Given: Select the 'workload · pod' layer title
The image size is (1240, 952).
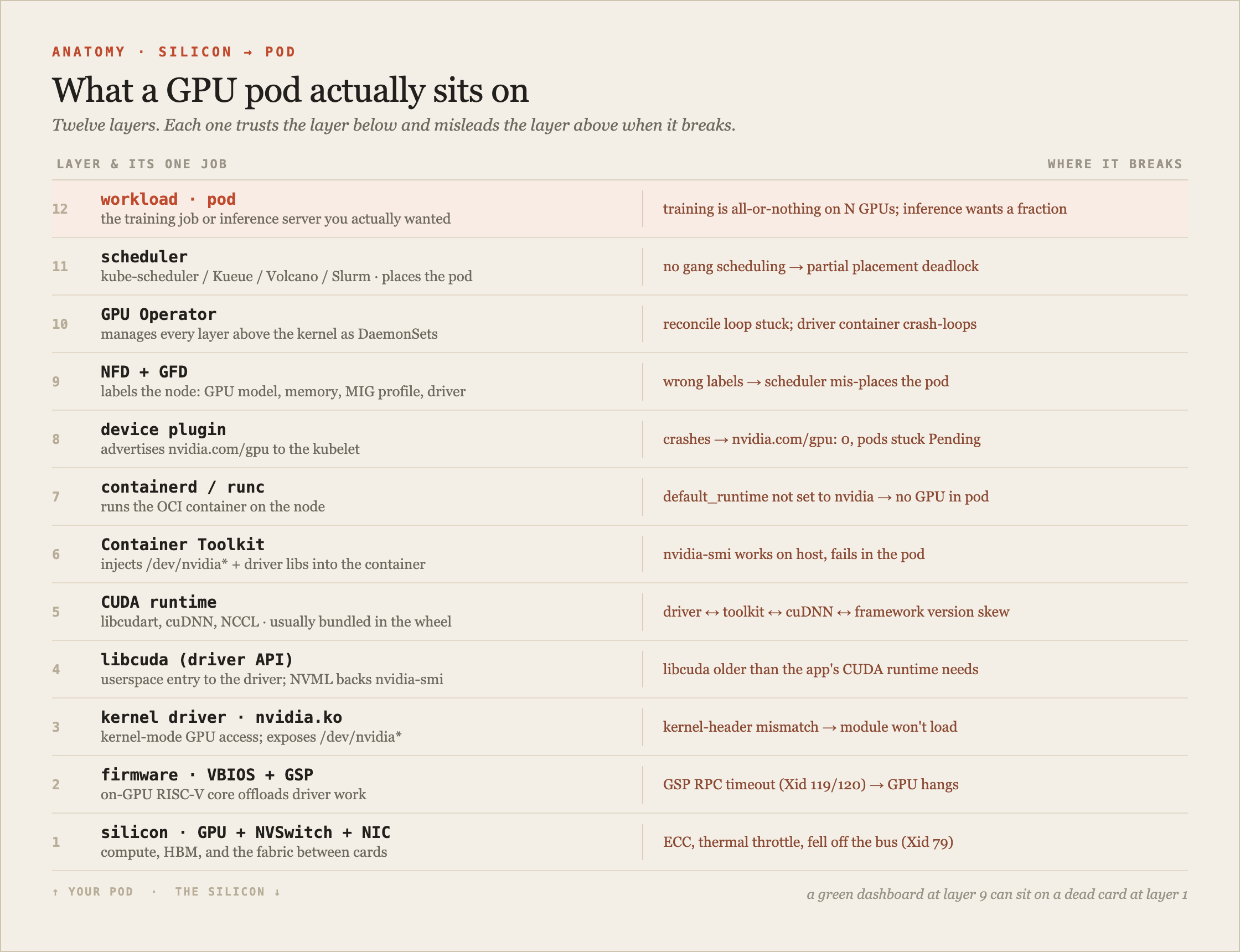Looking at the screenshot, I should coord(168,199).
